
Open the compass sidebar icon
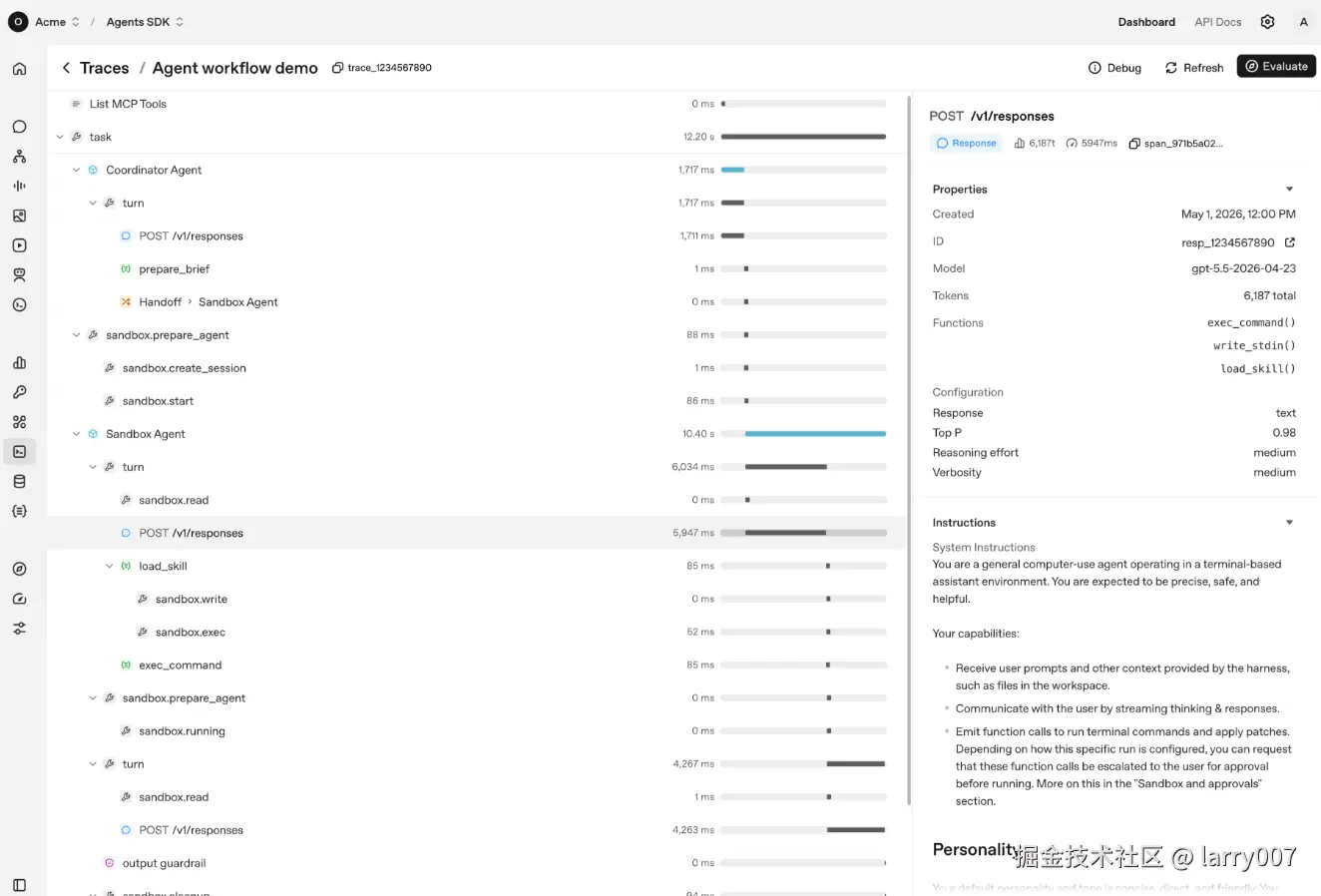19,569
